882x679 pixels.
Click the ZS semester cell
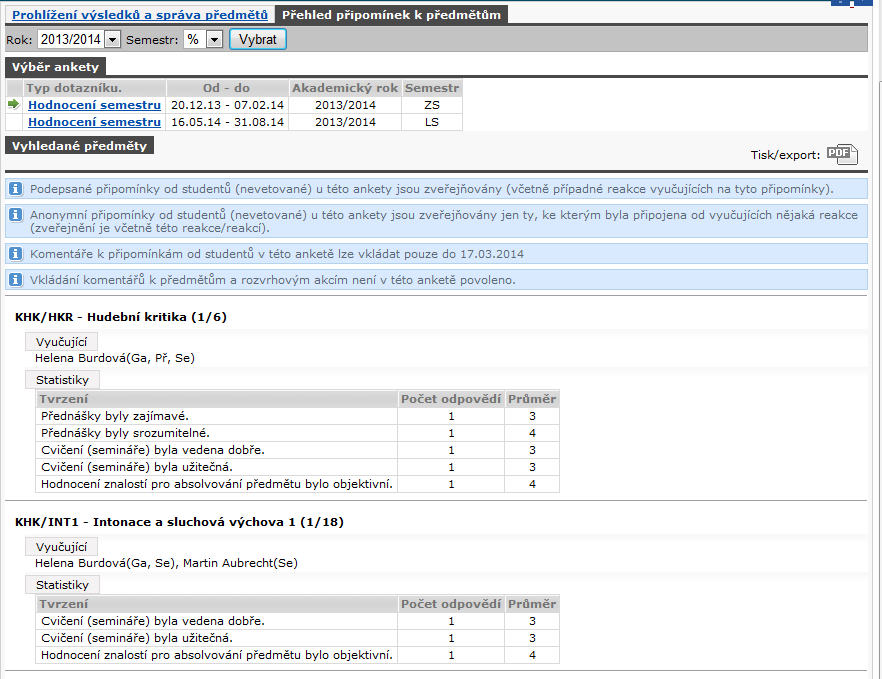[x=432, y=105]
